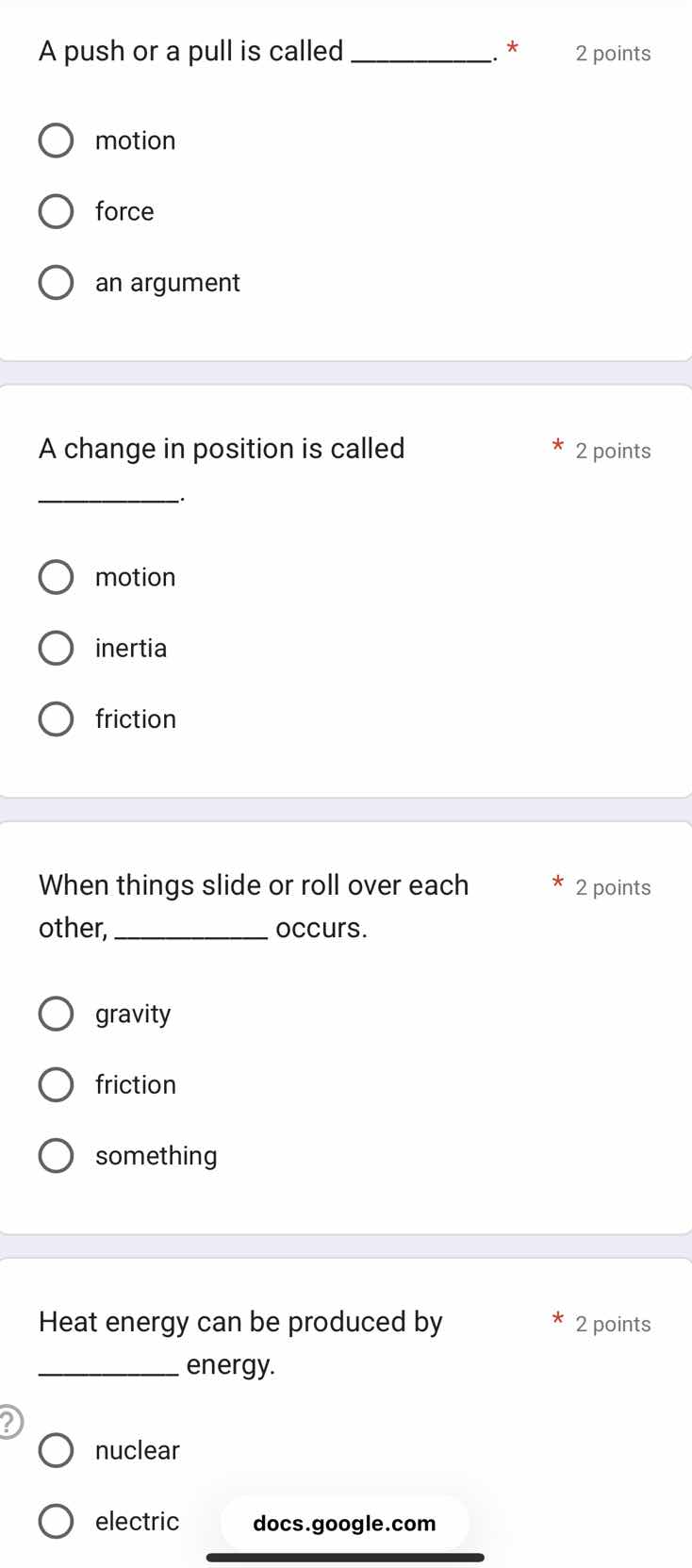Select "motion" for the change in position question
The width and height of the screenshot is (692, 1568).
click(56, 576)
